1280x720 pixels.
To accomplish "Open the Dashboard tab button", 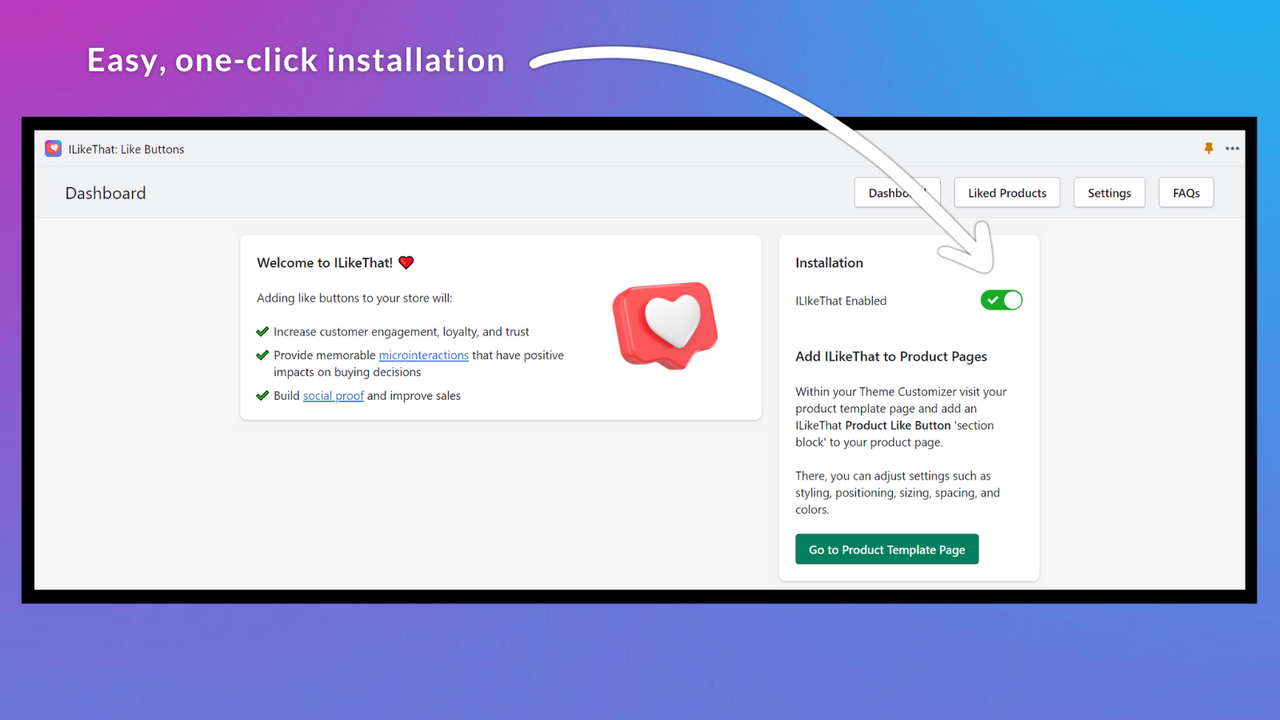I will point(897,193).
